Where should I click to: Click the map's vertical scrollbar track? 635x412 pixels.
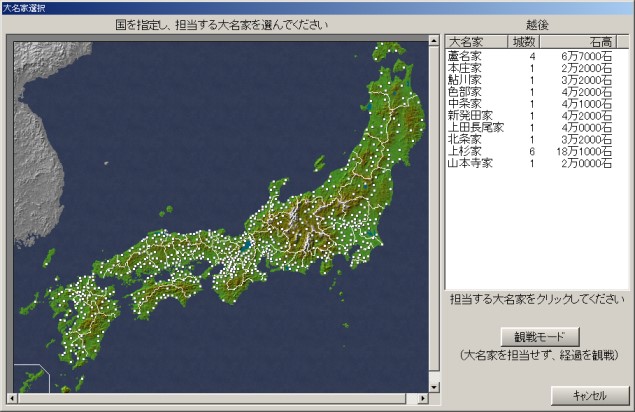(434, 377)
